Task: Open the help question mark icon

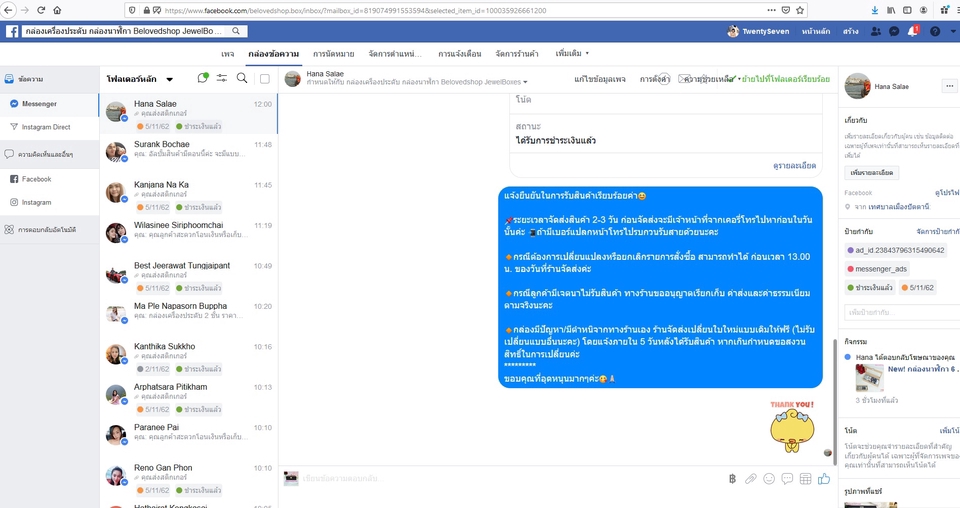Action: 935,31
